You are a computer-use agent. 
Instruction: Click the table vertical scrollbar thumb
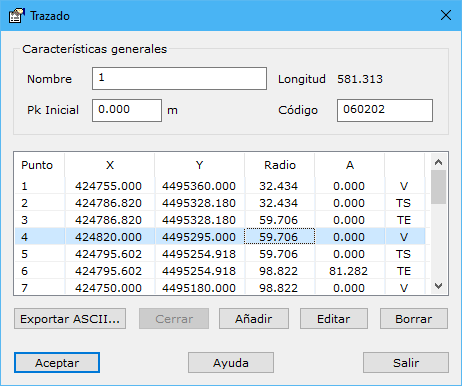438,187
